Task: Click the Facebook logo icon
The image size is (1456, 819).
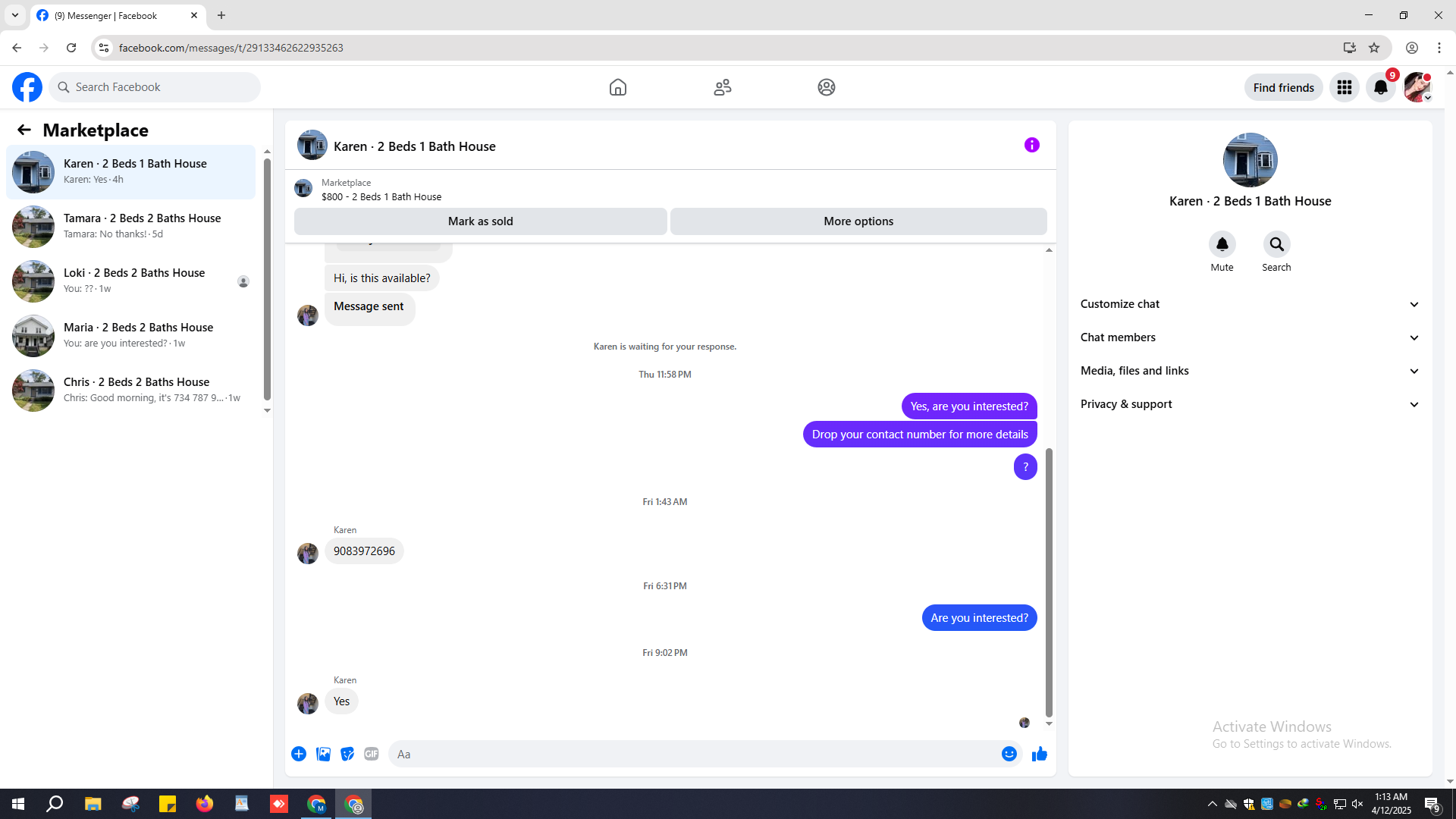Action: click(x=27, y=87)
